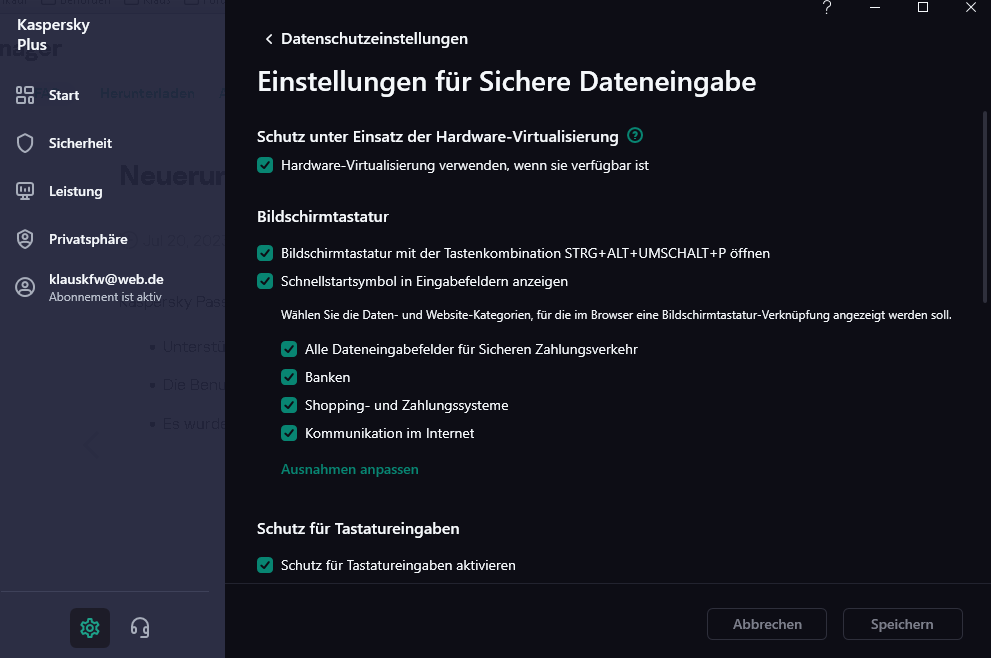The width and height of the screenshot is (991, 658).
Task: Click the green help icon beside Hardware-Virtualisierung
Action: [635, 135]
